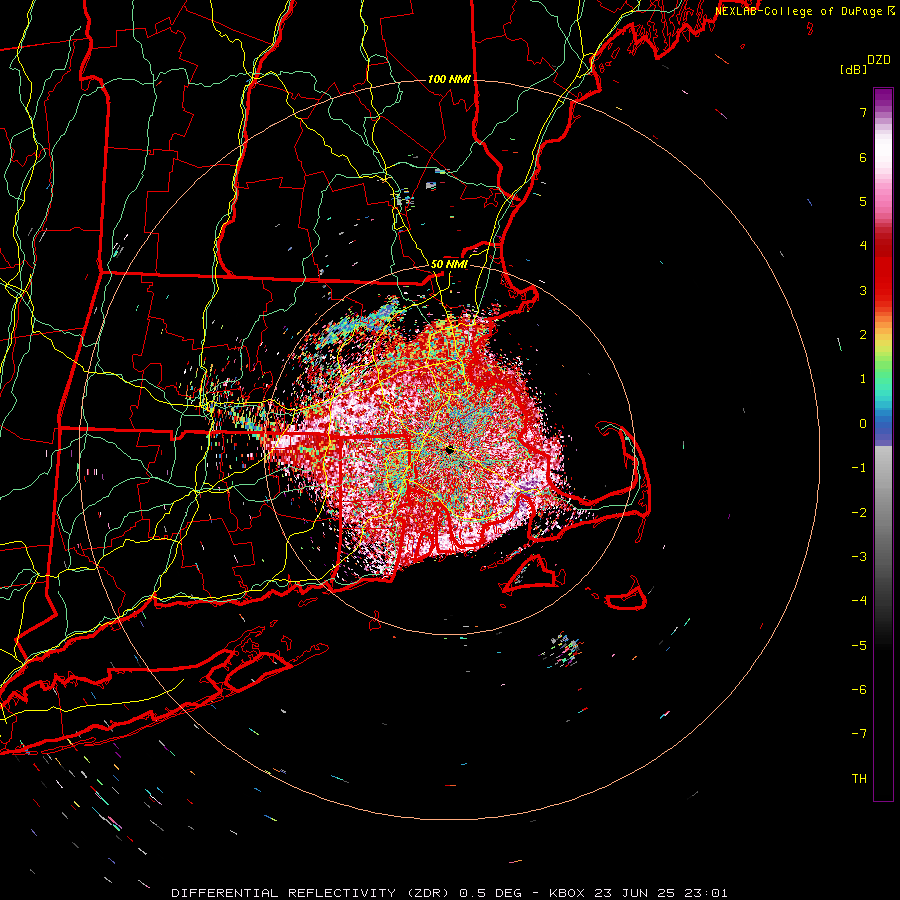
Task: Click the "TH" threshold label on the scale
Action: tap(859, 779)
